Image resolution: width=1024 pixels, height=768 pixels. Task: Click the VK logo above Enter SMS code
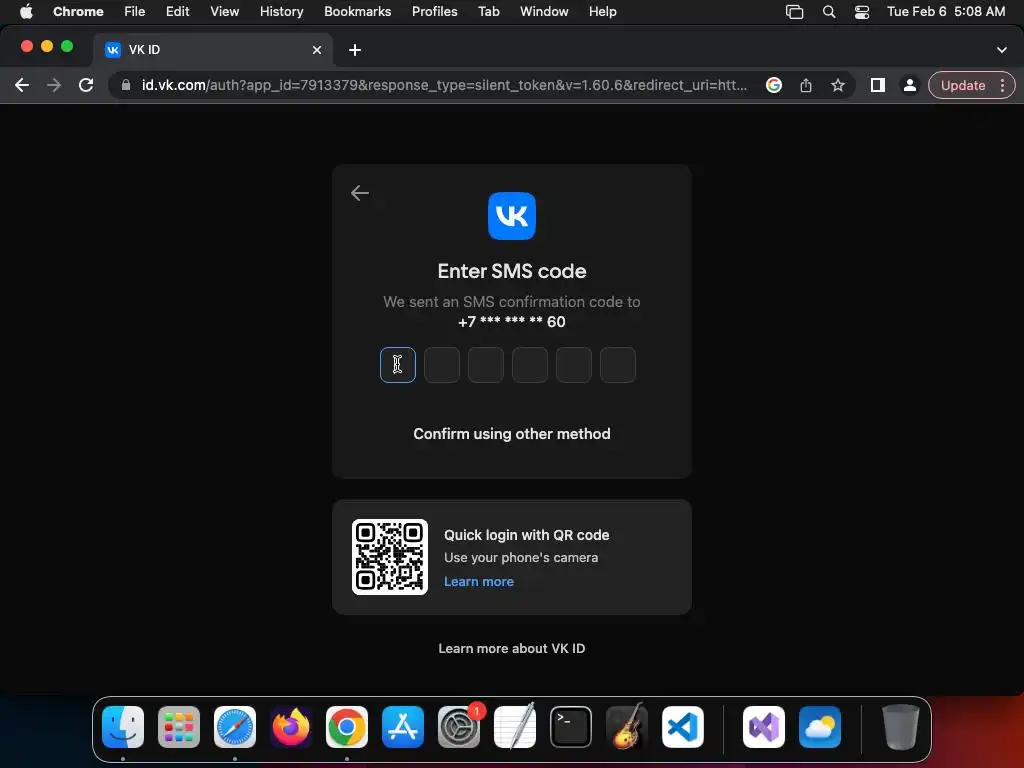(x=511, y=216)
